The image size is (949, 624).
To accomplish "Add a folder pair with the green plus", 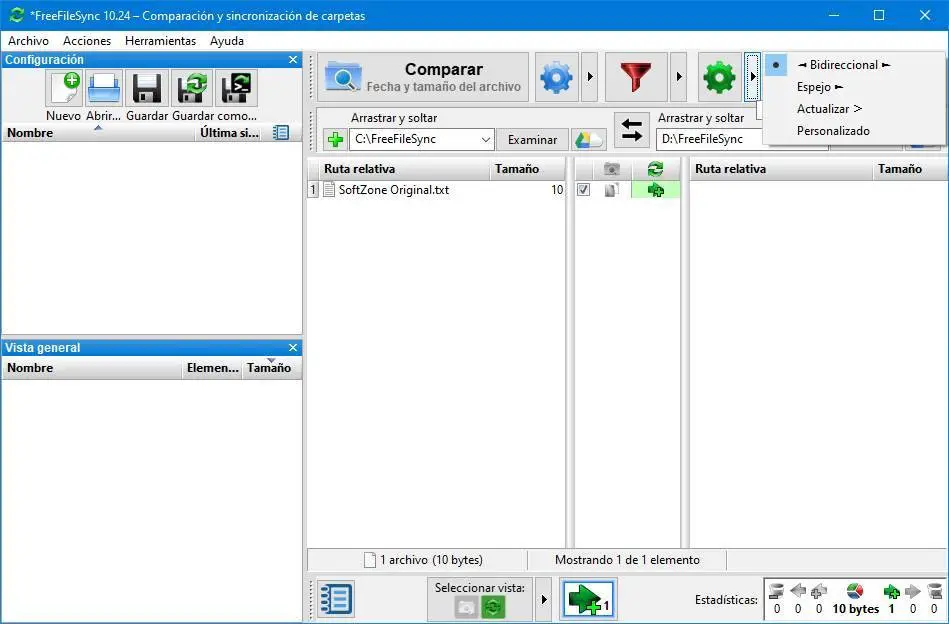I will 335,140.
